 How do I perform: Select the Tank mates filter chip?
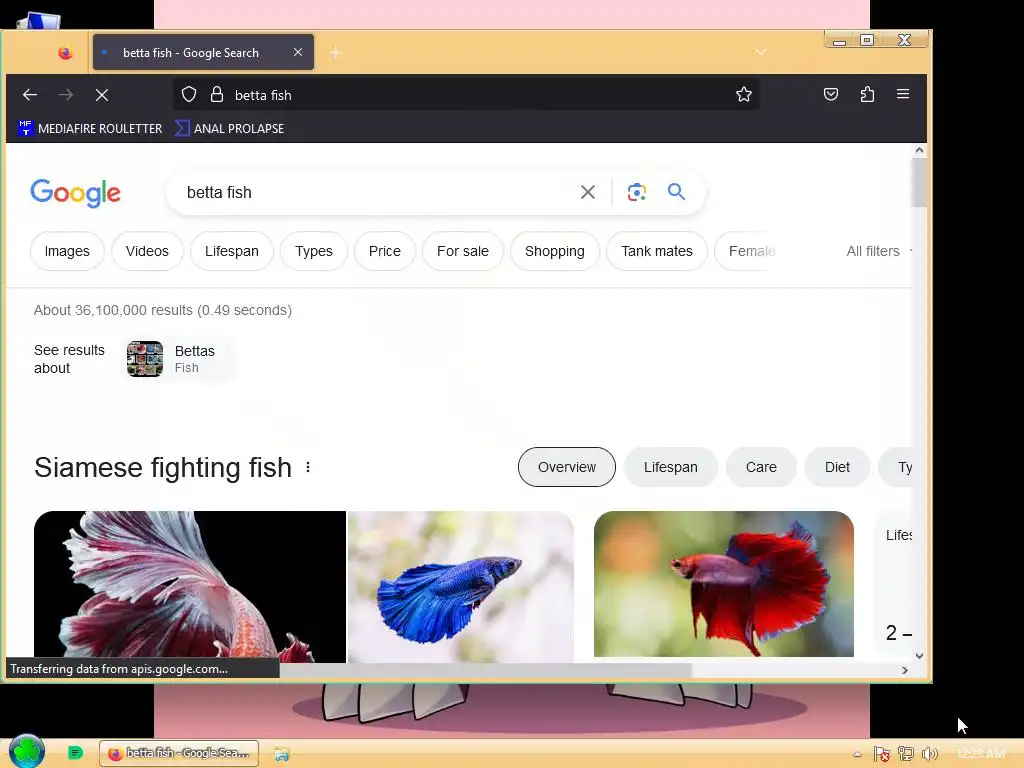[x=656, y=251]
